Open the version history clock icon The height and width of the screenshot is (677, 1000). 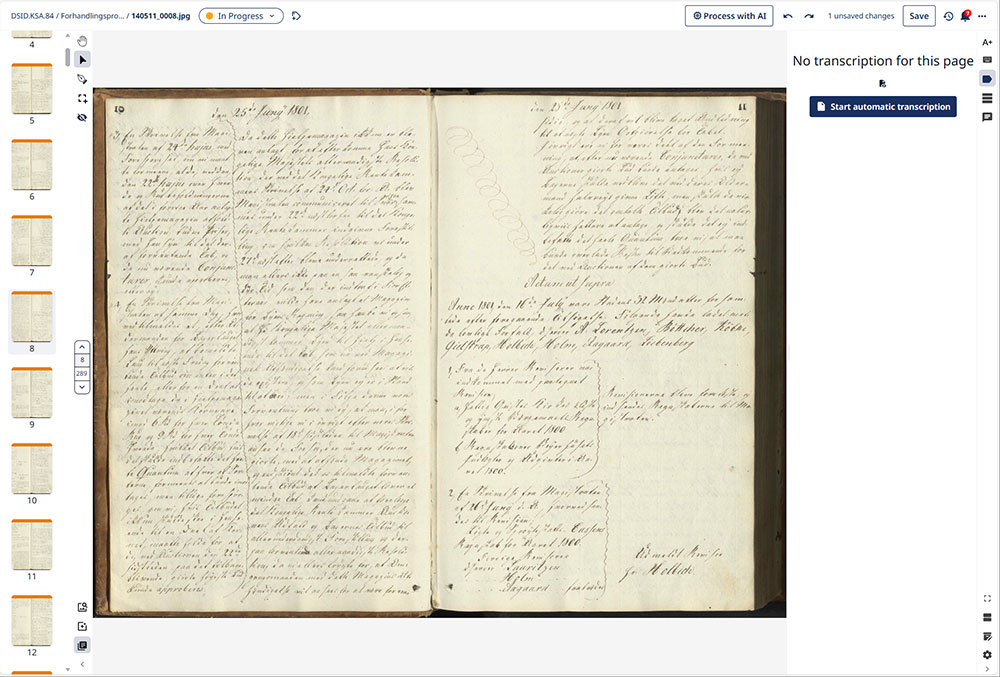(948, 16)
